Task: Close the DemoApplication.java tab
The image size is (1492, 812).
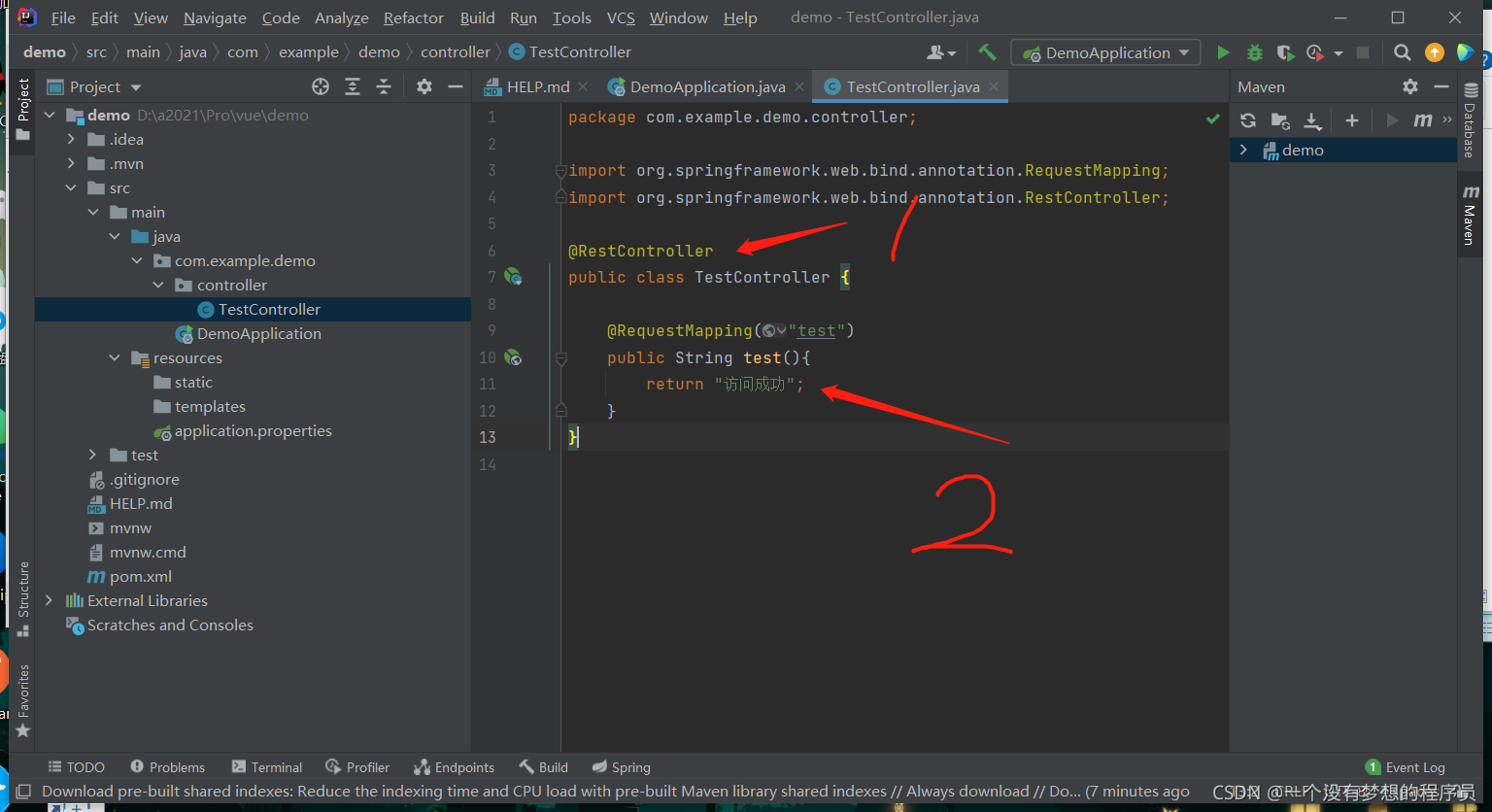Action: (799, 86)
